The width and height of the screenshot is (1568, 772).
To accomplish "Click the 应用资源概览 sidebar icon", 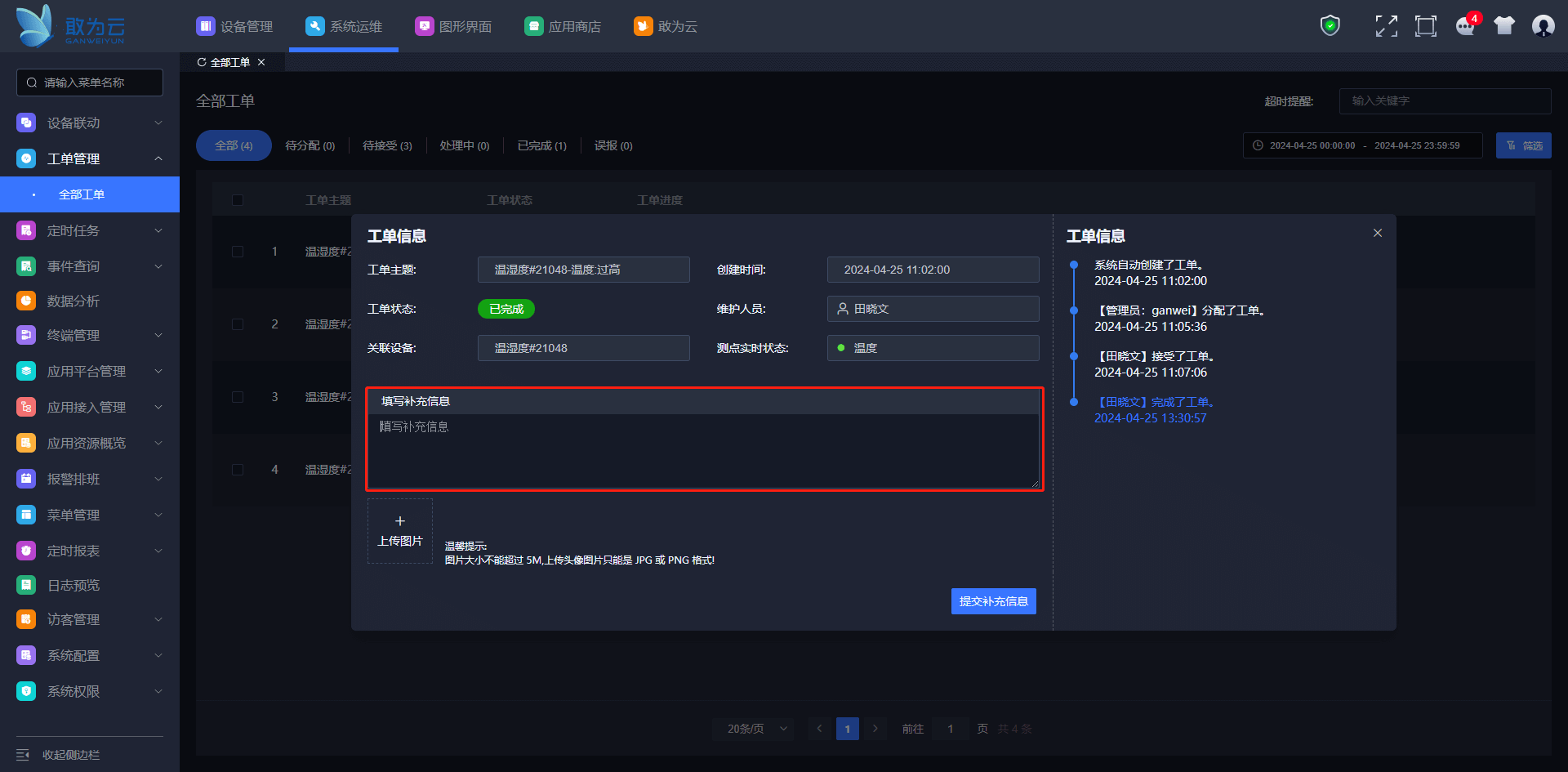I will click(26, 443).
